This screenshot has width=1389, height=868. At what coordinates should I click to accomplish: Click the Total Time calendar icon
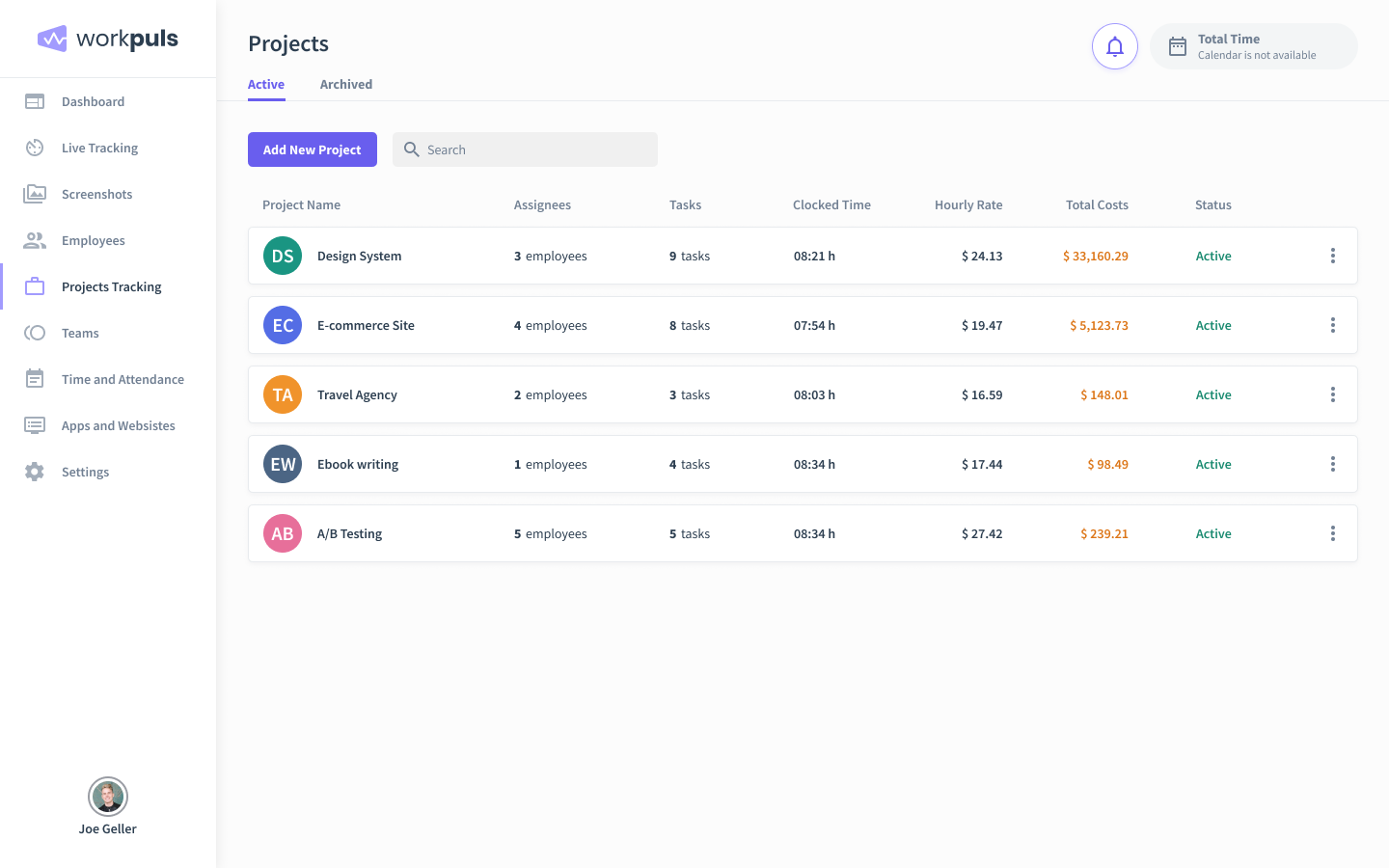point(1178,45)
